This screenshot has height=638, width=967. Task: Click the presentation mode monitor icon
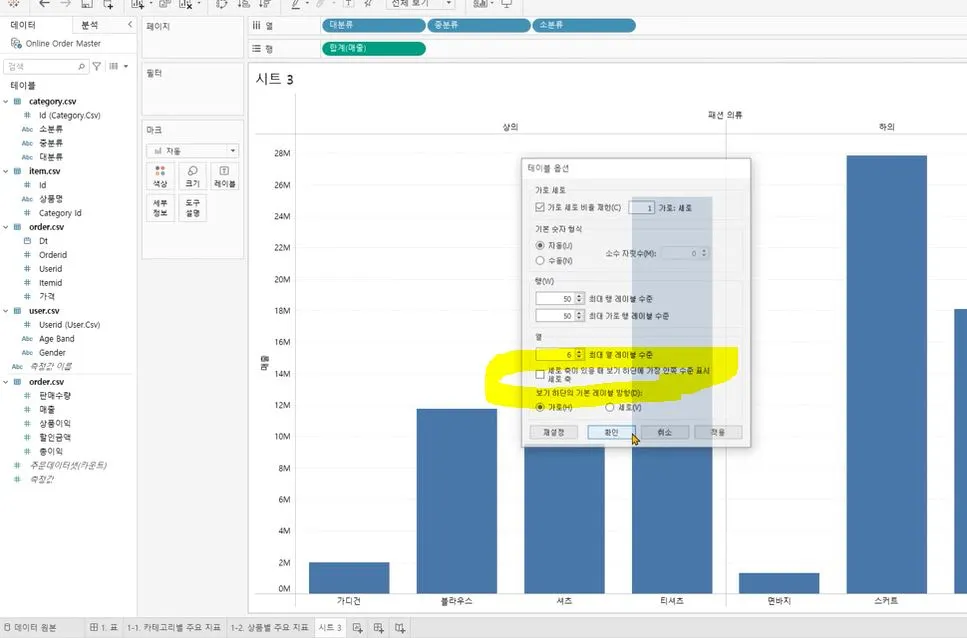[x=507, y=4]
